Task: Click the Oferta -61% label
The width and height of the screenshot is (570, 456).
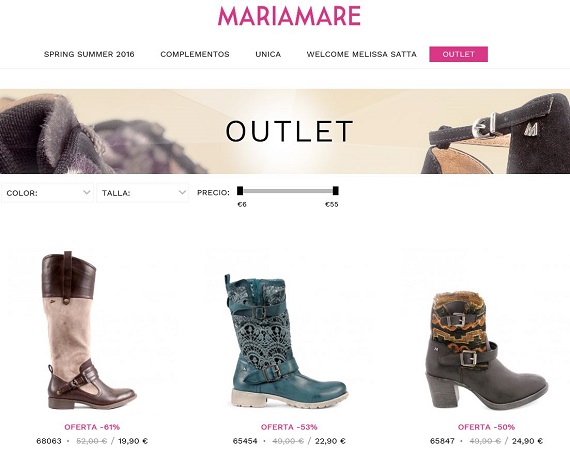Action: click(92, 427)
